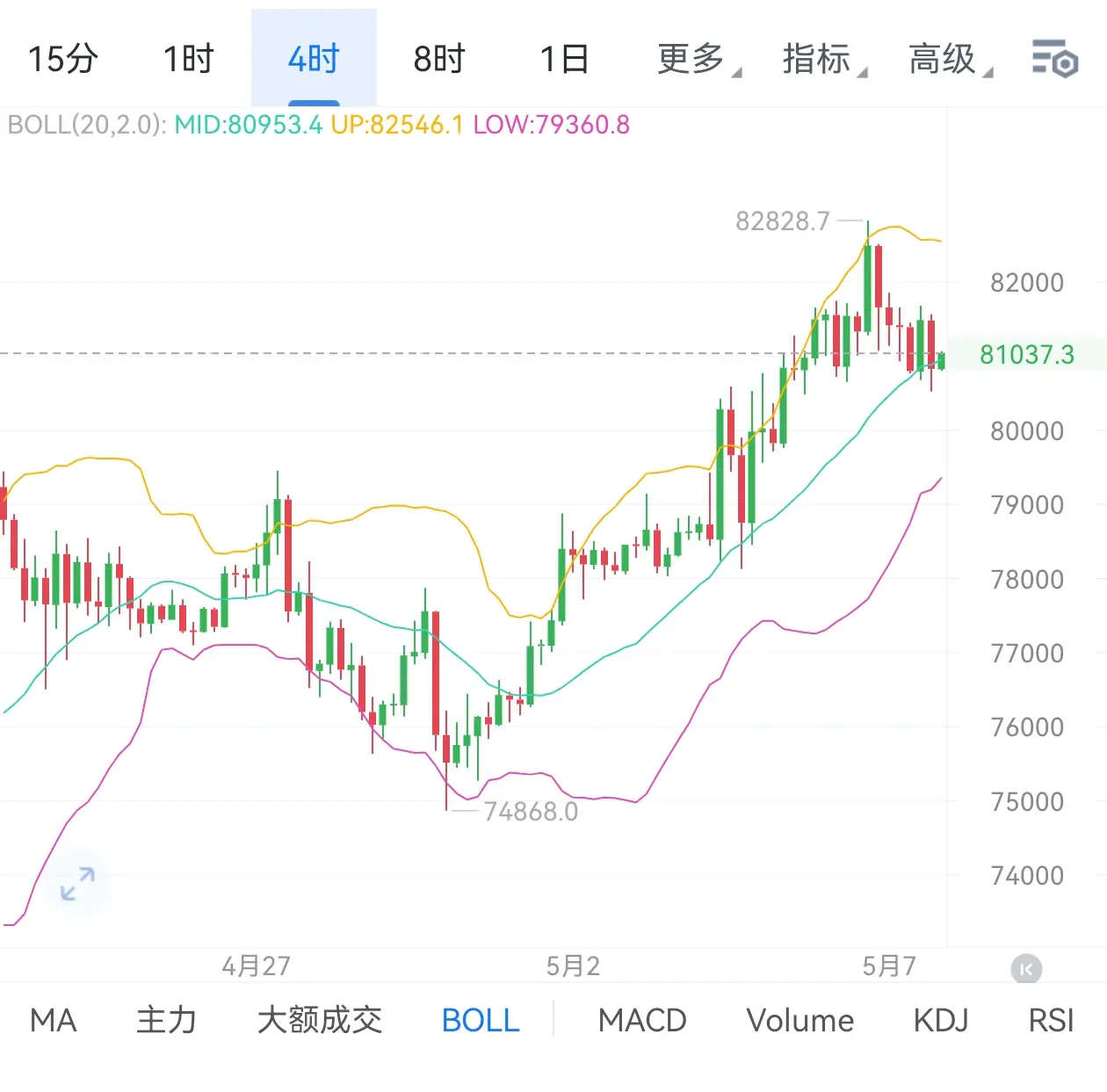Switch to the 8时 timeframe

[439, 59]
